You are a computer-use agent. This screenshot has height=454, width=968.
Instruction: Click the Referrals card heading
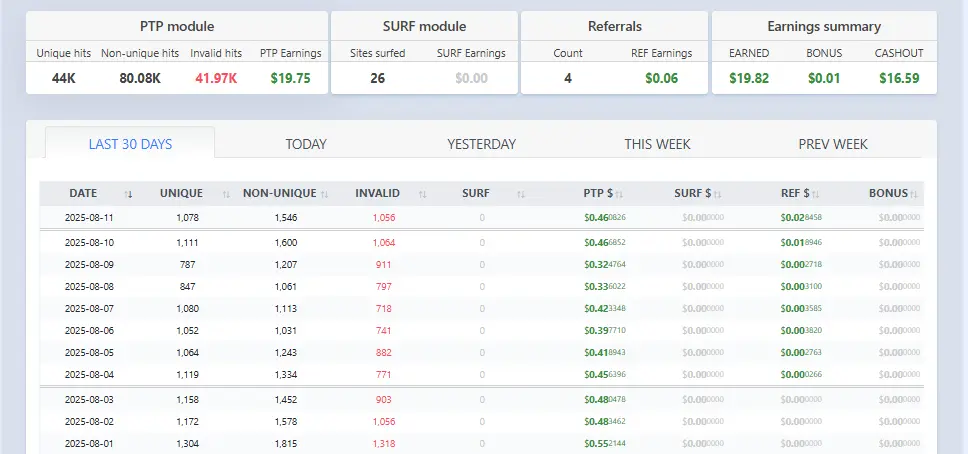614,27
